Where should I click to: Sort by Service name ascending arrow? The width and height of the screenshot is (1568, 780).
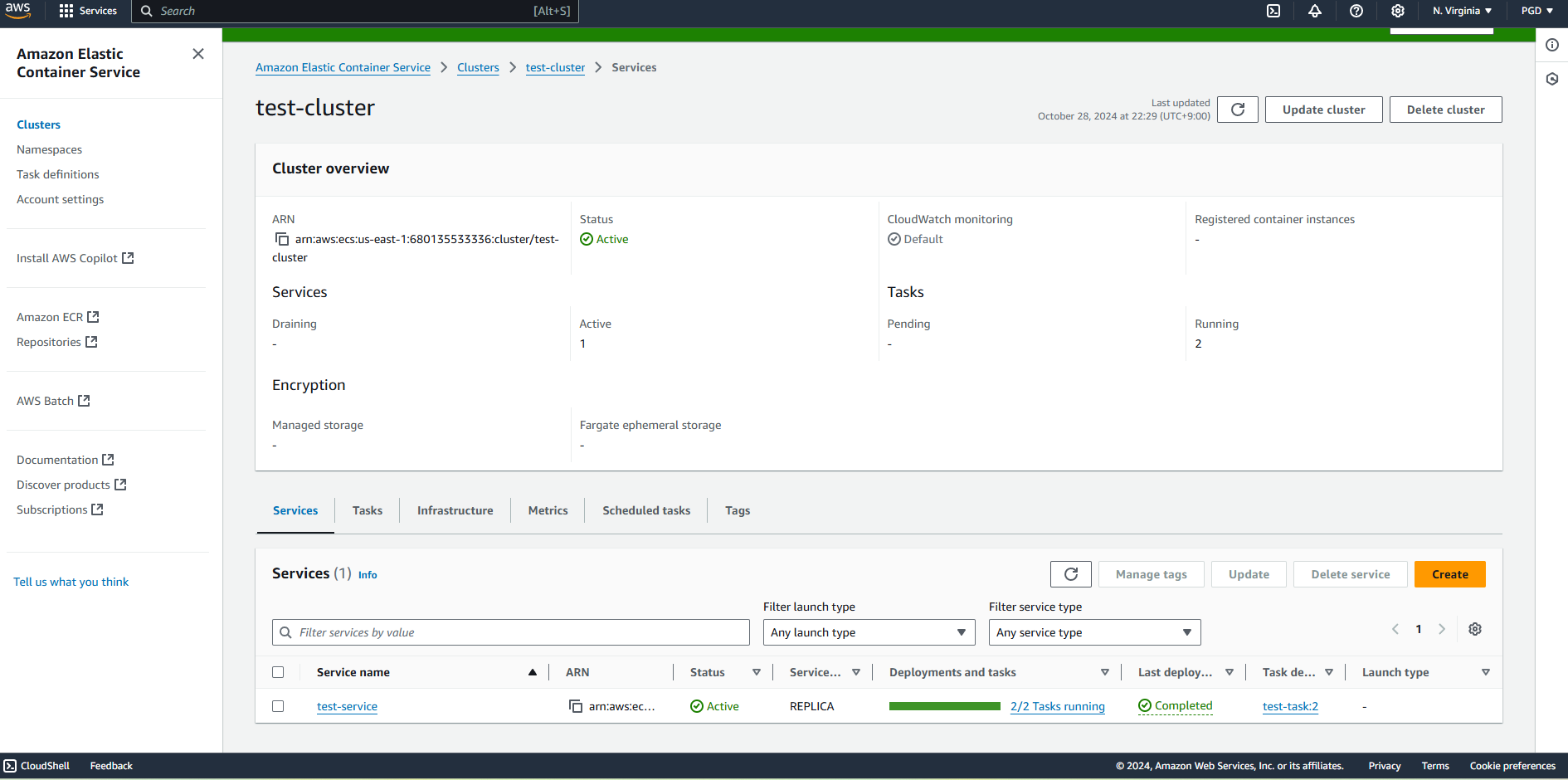[533, 672]
